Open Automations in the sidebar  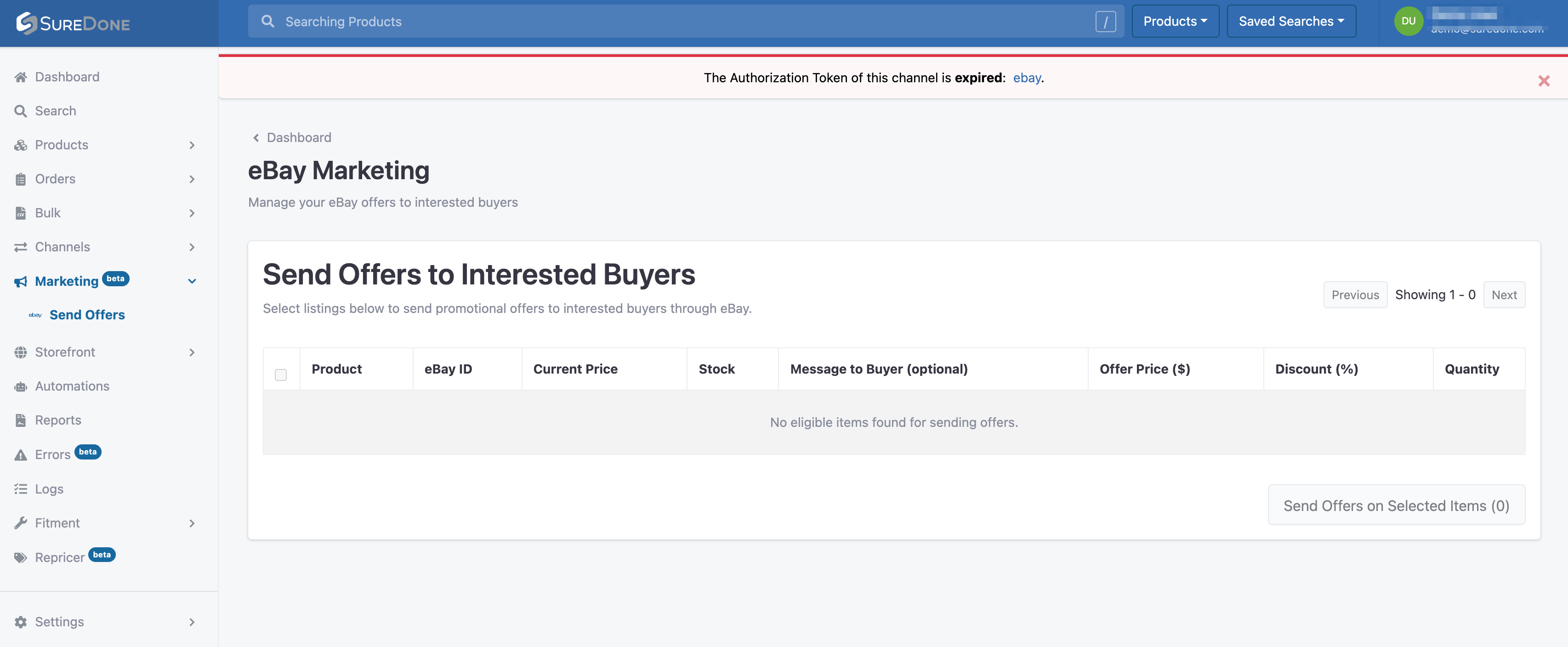point(72,386)
